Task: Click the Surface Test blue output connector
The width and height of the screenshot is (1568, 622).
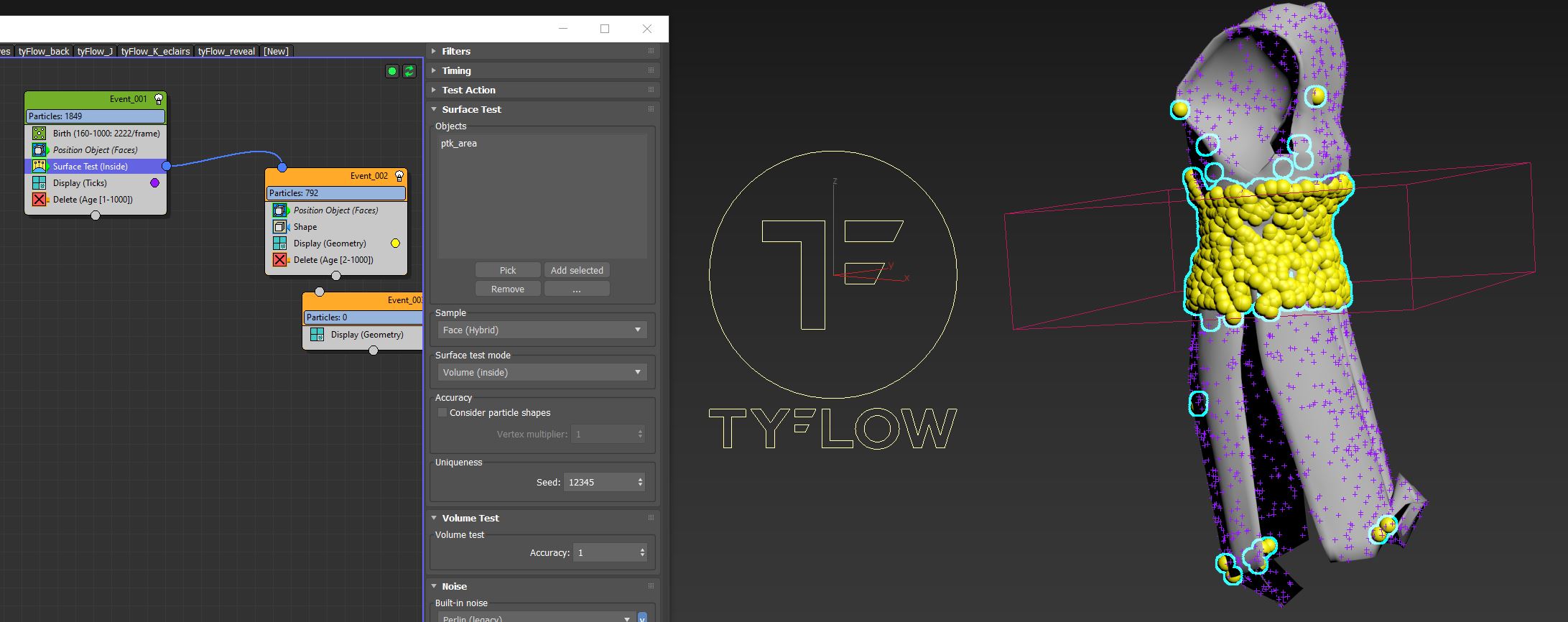Action: tap(167, 166)
